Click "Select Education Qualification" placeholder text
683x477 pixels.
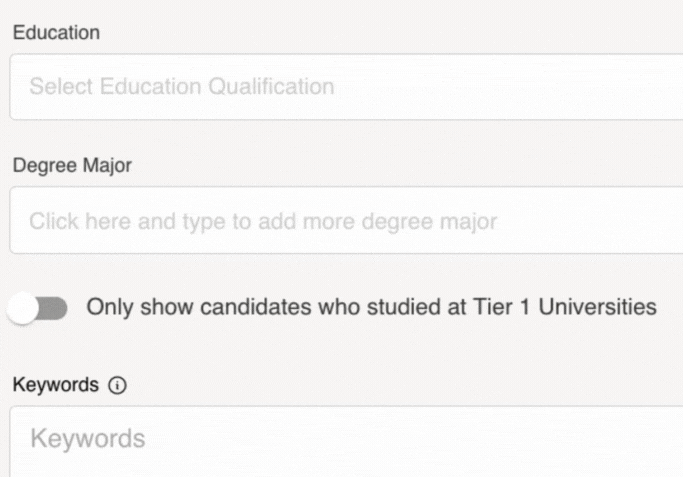[181, 87]
